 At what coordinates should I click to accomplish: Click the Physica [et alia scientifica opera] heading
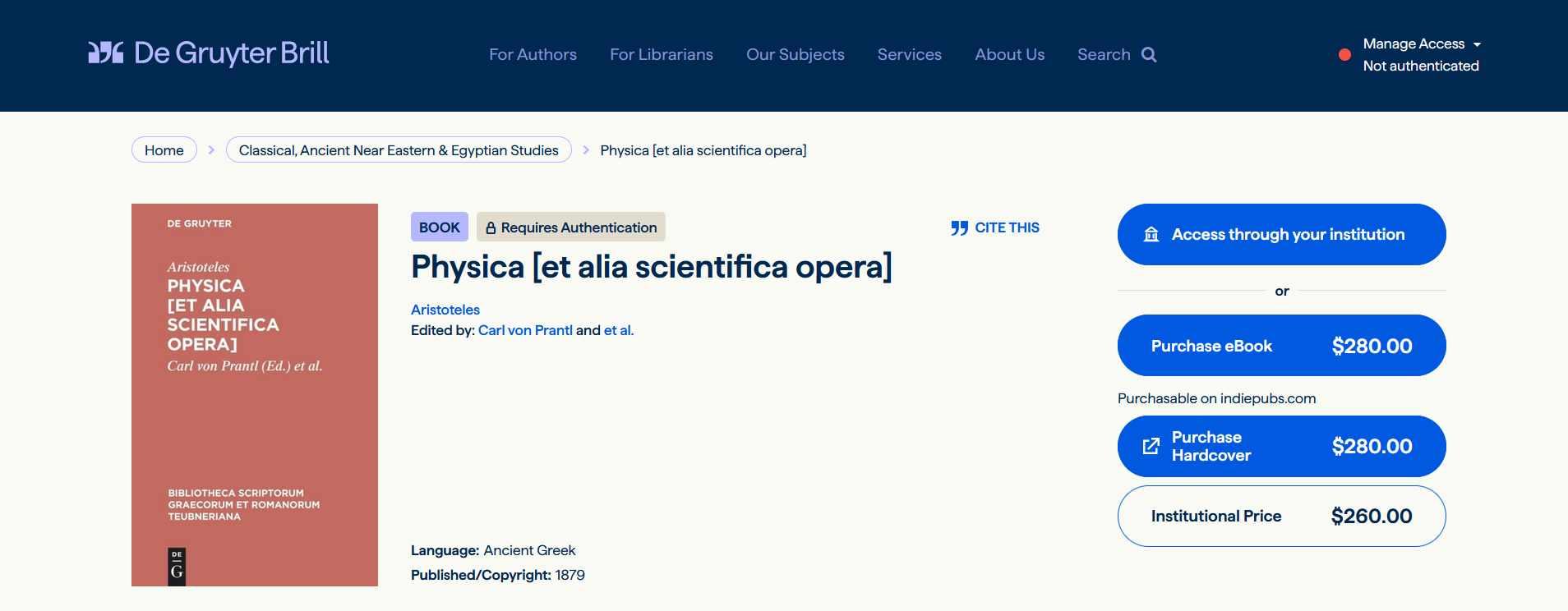click(652, 267)
